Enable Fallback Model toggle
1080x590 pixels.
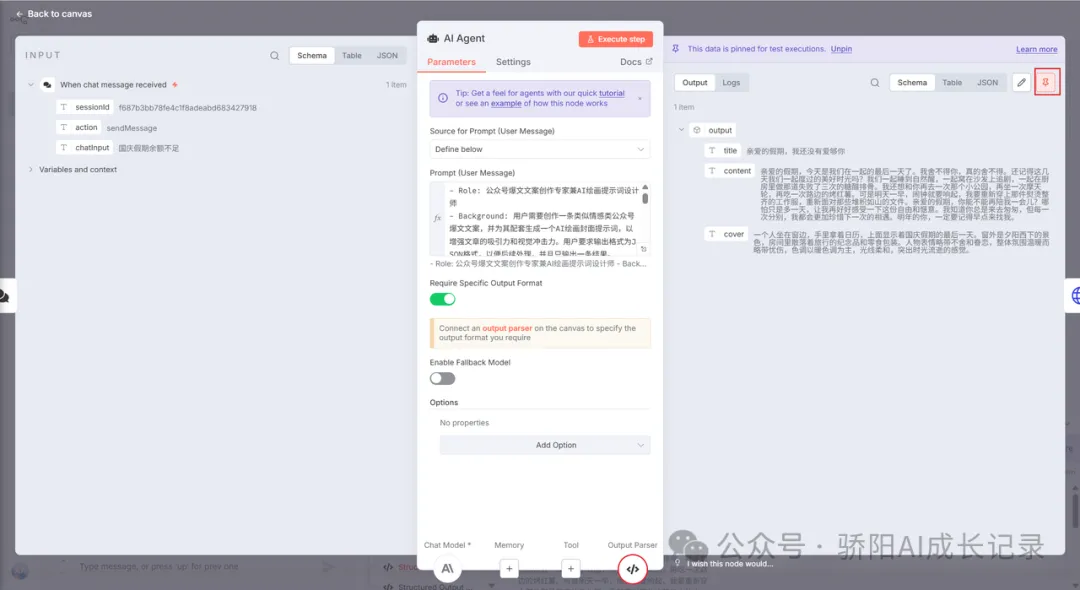442,379
